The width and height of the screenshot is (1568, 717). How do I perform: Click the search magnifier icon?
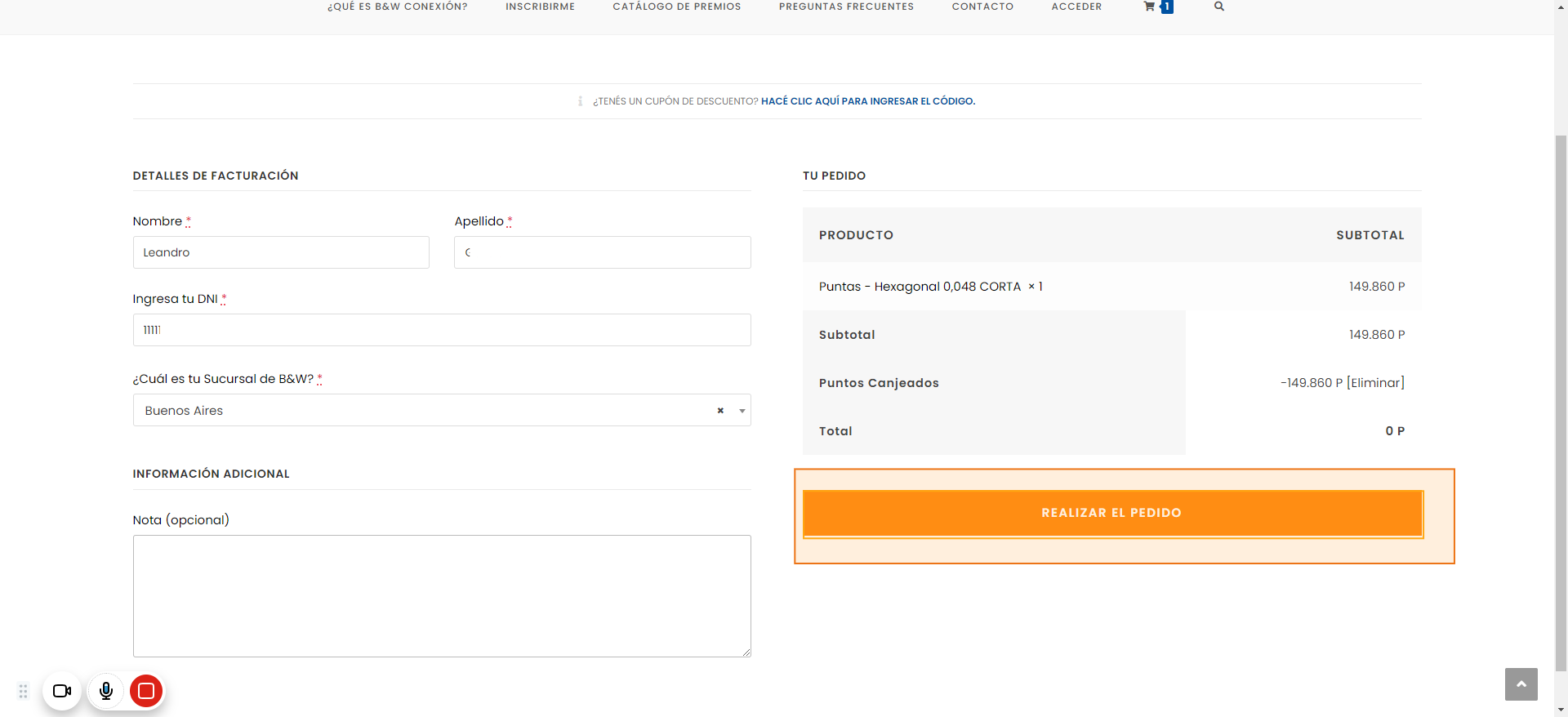coord(1218,7)
